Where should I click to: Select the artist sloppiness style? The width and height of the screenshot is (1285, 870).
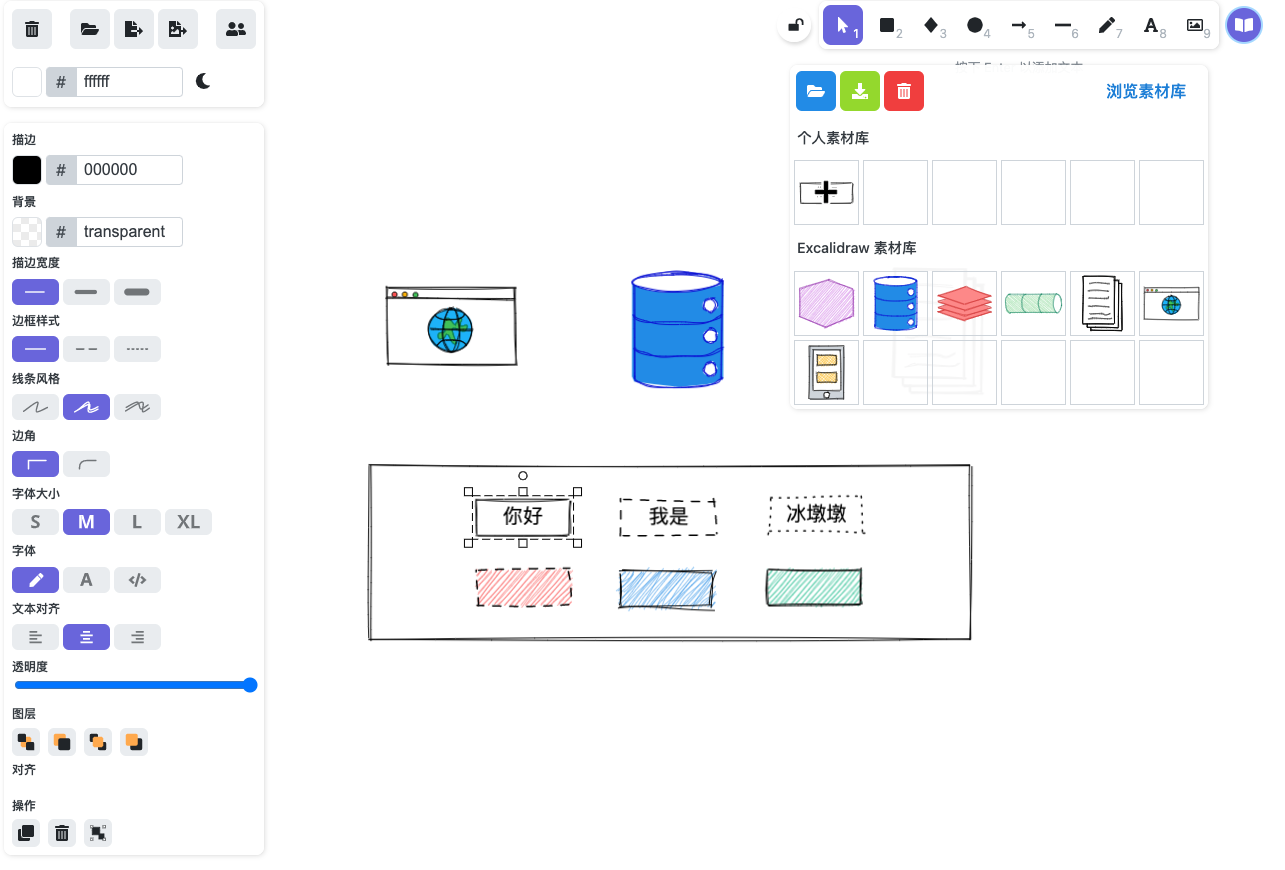86,407
